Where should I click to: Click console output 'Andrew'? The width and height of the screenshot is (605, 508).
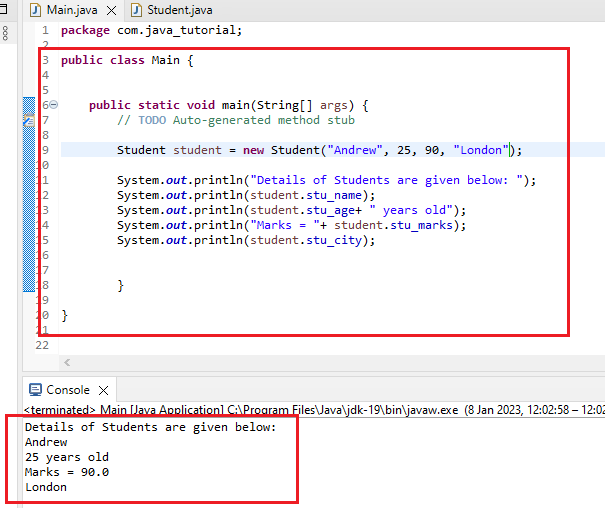[x=46, y=442]
